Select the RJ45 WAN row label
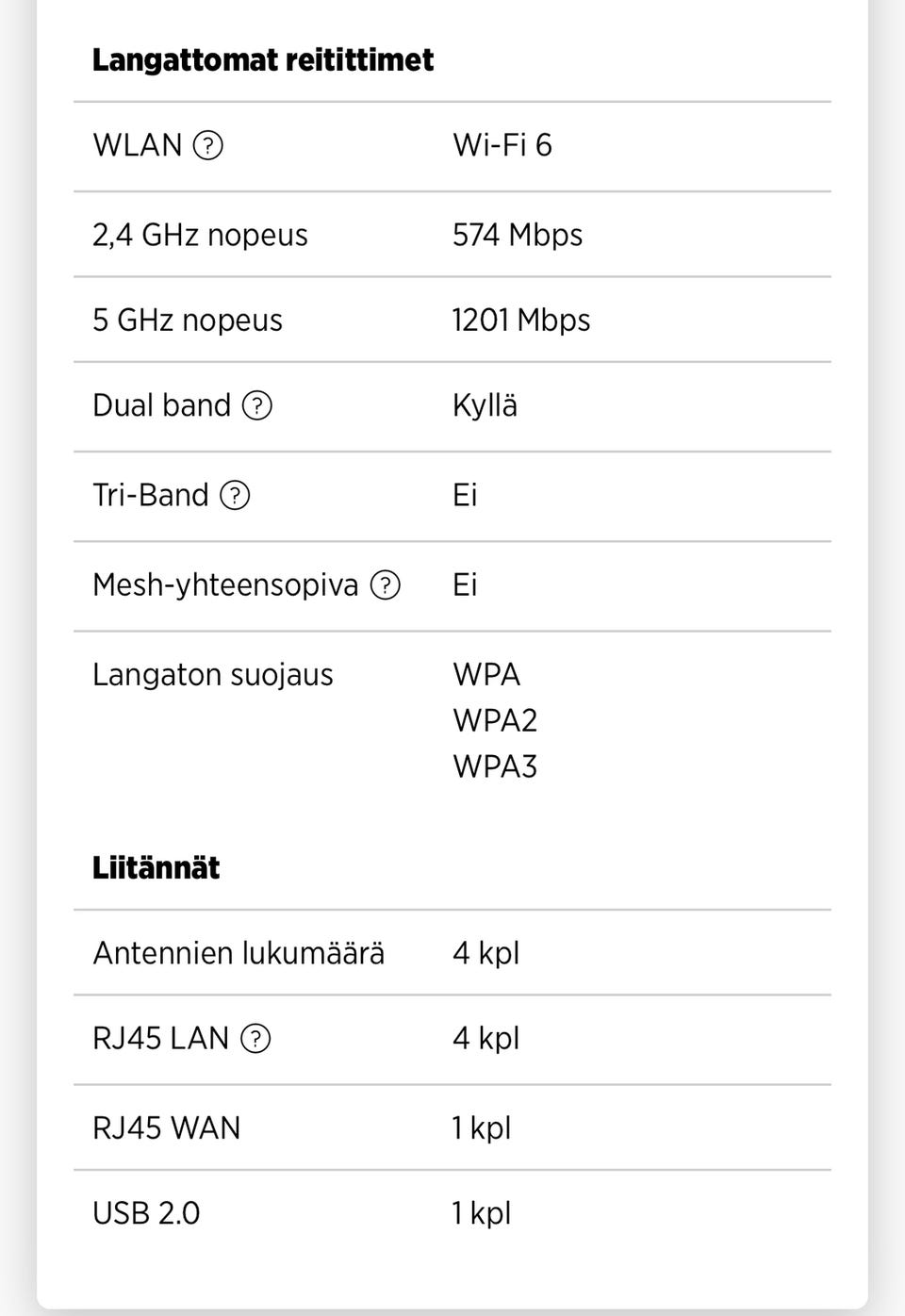Viewport: 905px width, 1316px height. (166, 1127)
